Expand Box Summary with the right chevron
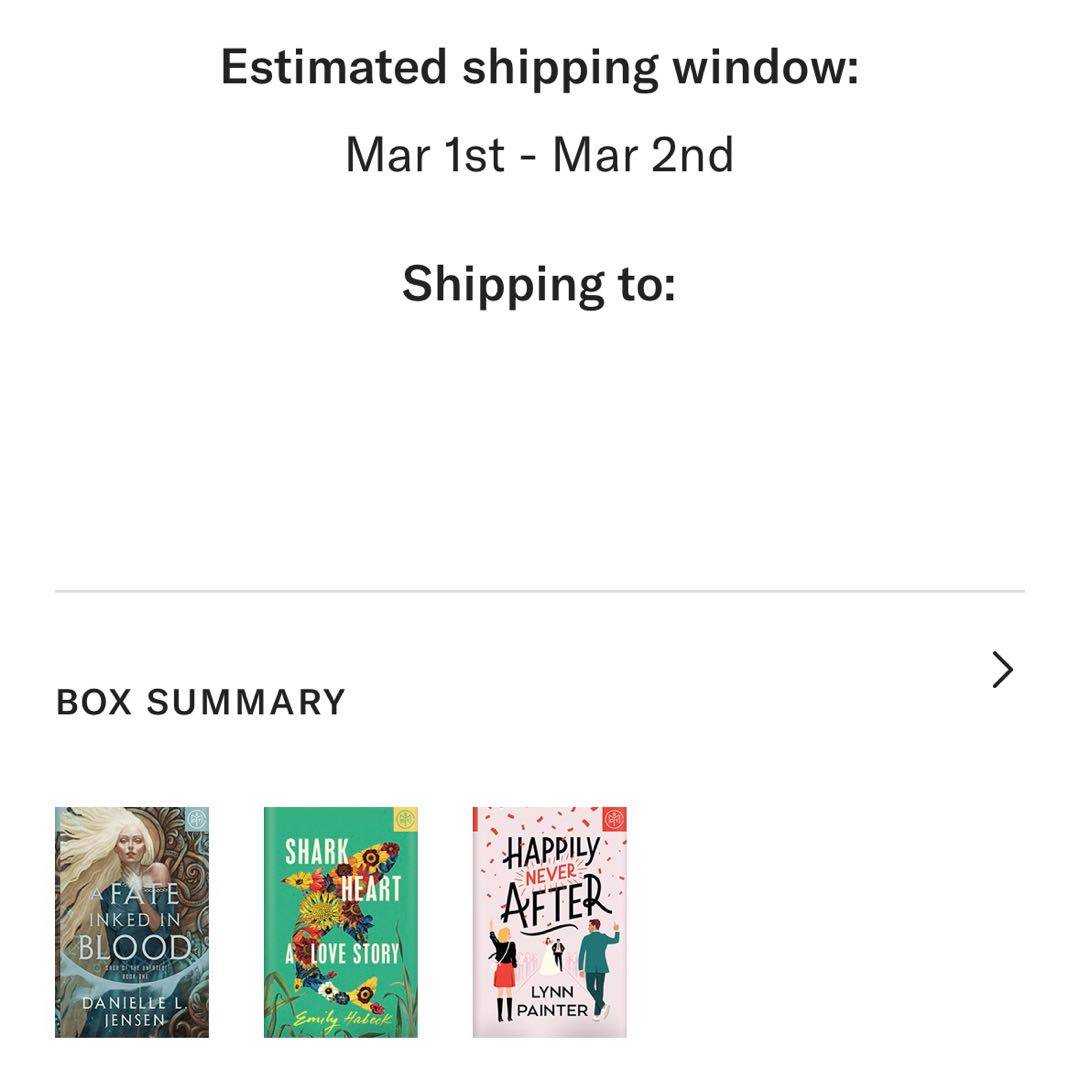This screenshot has width=1080, height=1080. point(1002,670)
